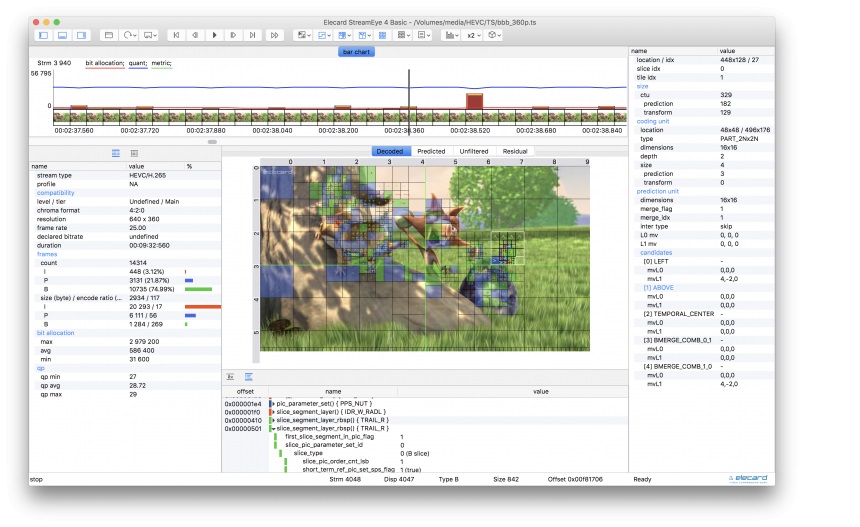Image resolution: width=860 pixels, height=527 pixels.
Task: Toggle the right panel visibility button
Action: [82, 35]
